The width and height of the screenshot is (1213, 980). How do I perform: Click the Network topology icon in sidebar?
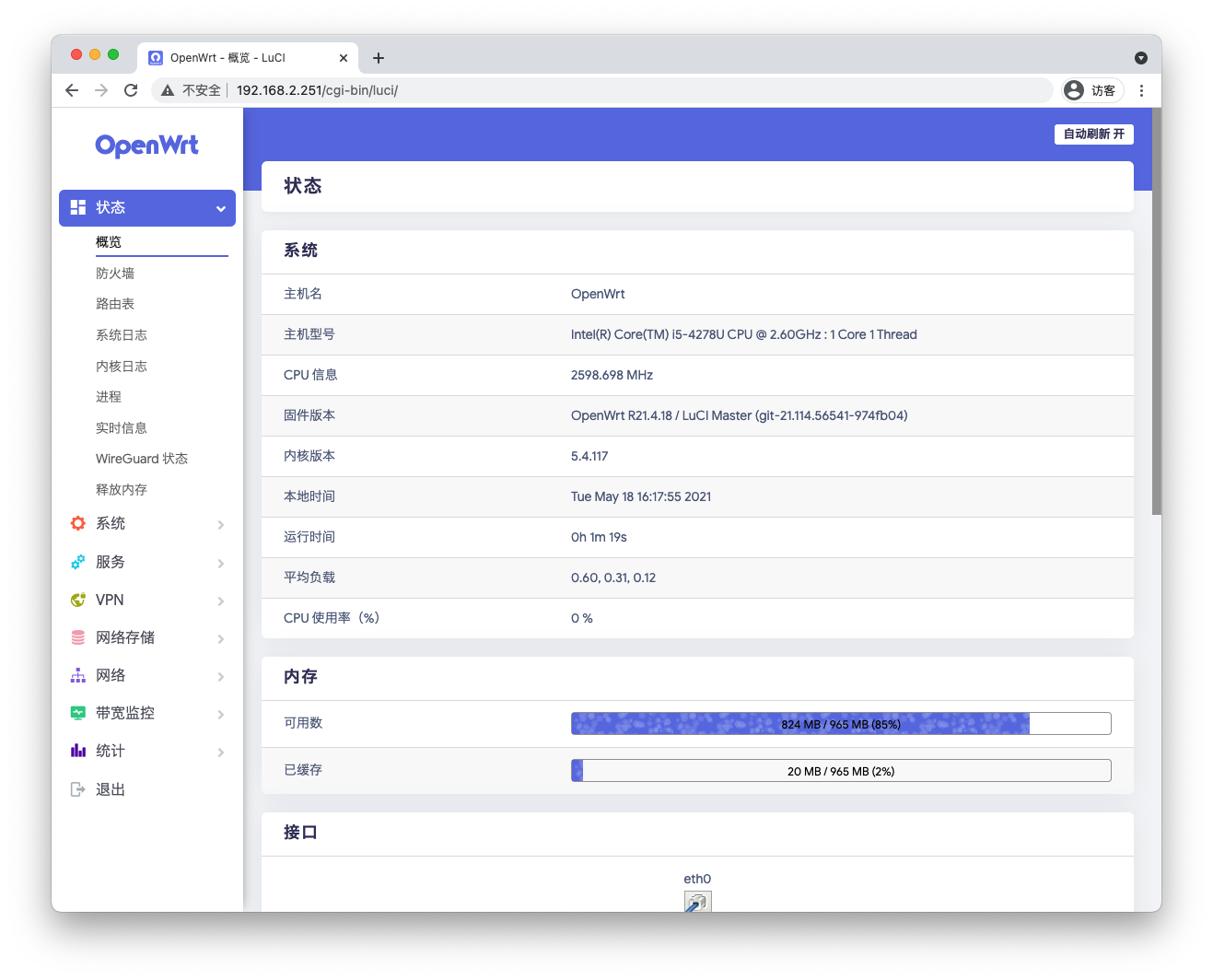[x=78, y=675]
